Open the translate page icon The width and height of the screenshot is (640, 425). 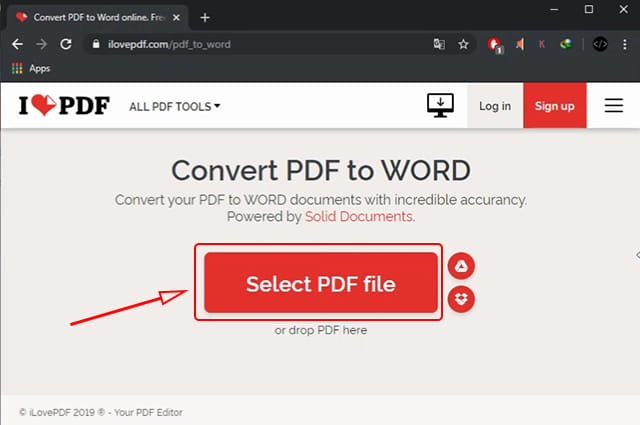pos(439,44)
